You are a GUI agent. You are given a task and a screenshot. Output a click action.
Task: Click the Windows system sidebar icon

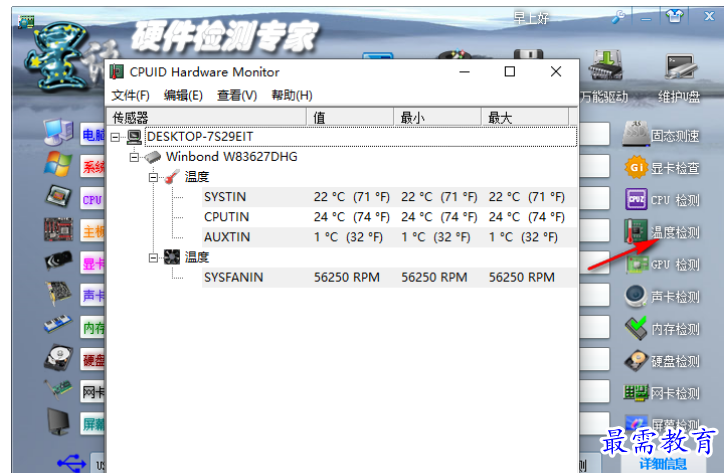[x=58, y=164]
